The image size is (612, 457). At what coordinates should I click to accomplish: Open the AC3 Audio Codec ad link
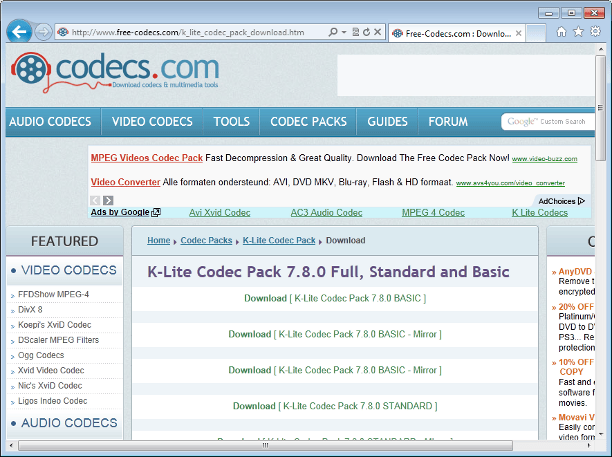(326, 213)
